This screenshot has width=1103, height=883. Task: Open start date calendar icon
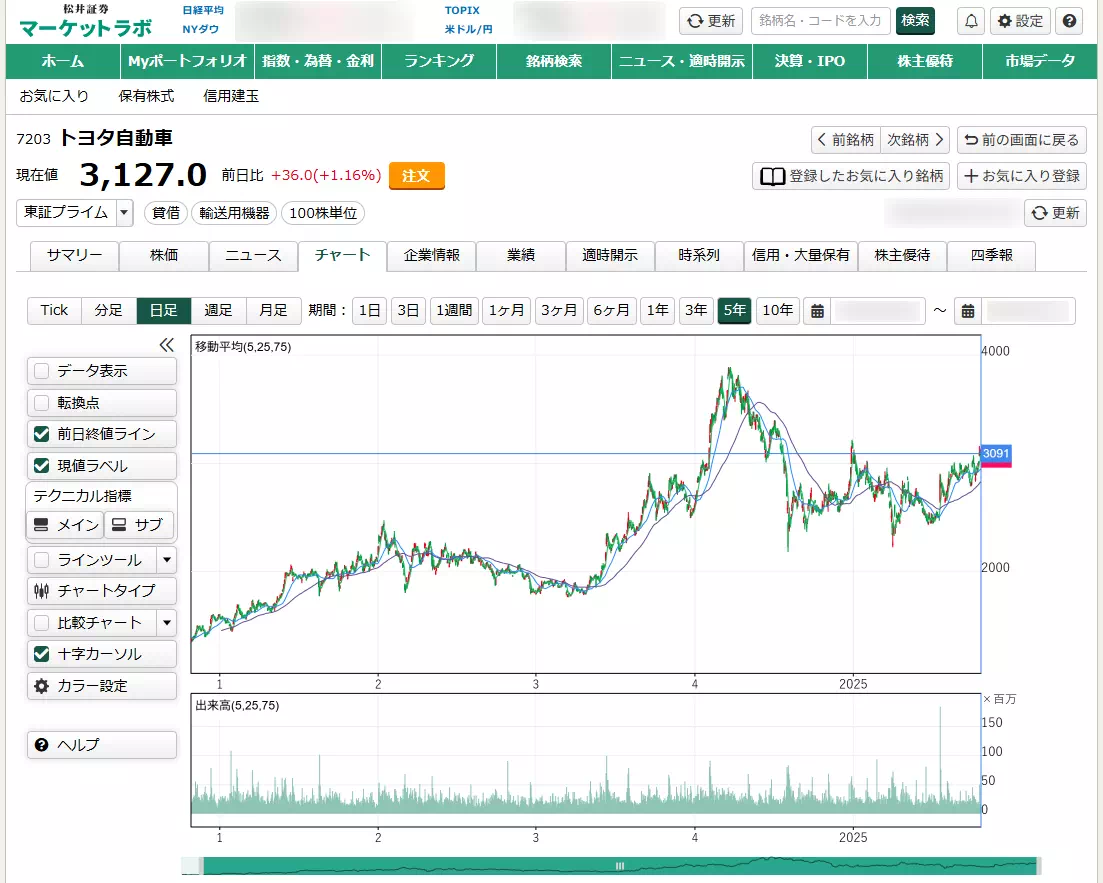point(817,311)
